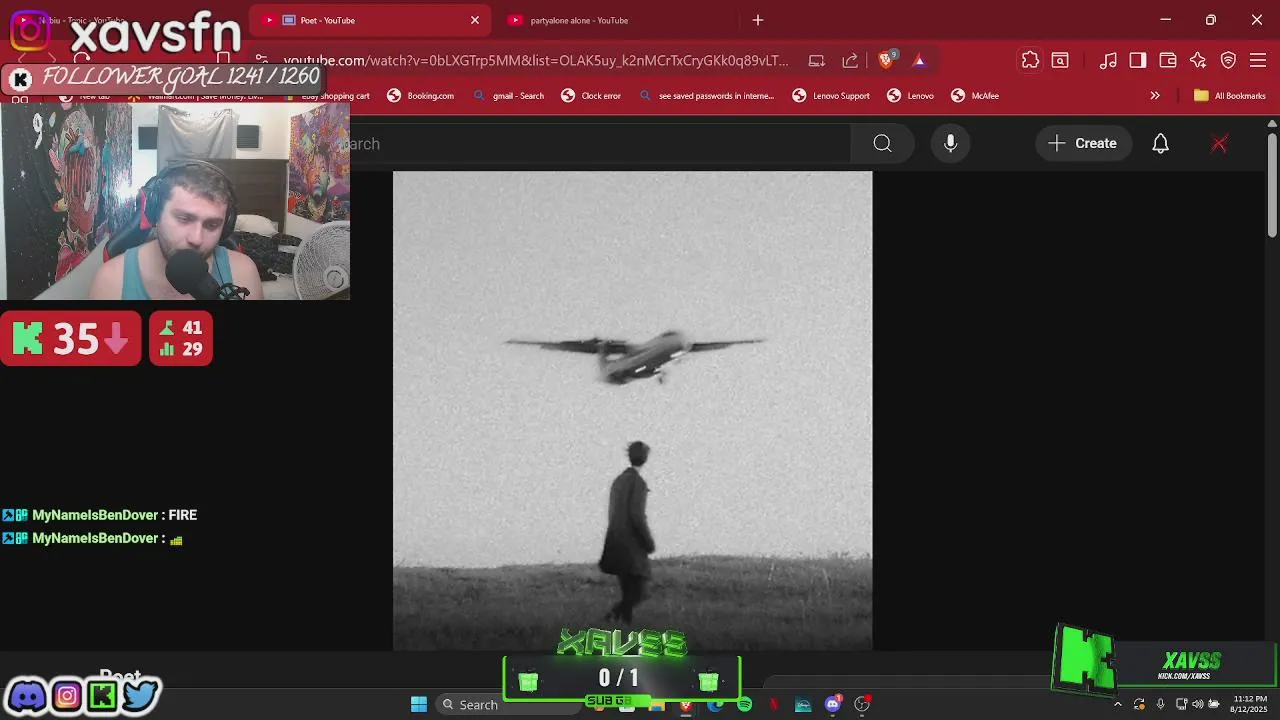Open the All Bookmarks folder
The width and height of the screenshot is (1280, 720).
click(x=1230, y=96)
